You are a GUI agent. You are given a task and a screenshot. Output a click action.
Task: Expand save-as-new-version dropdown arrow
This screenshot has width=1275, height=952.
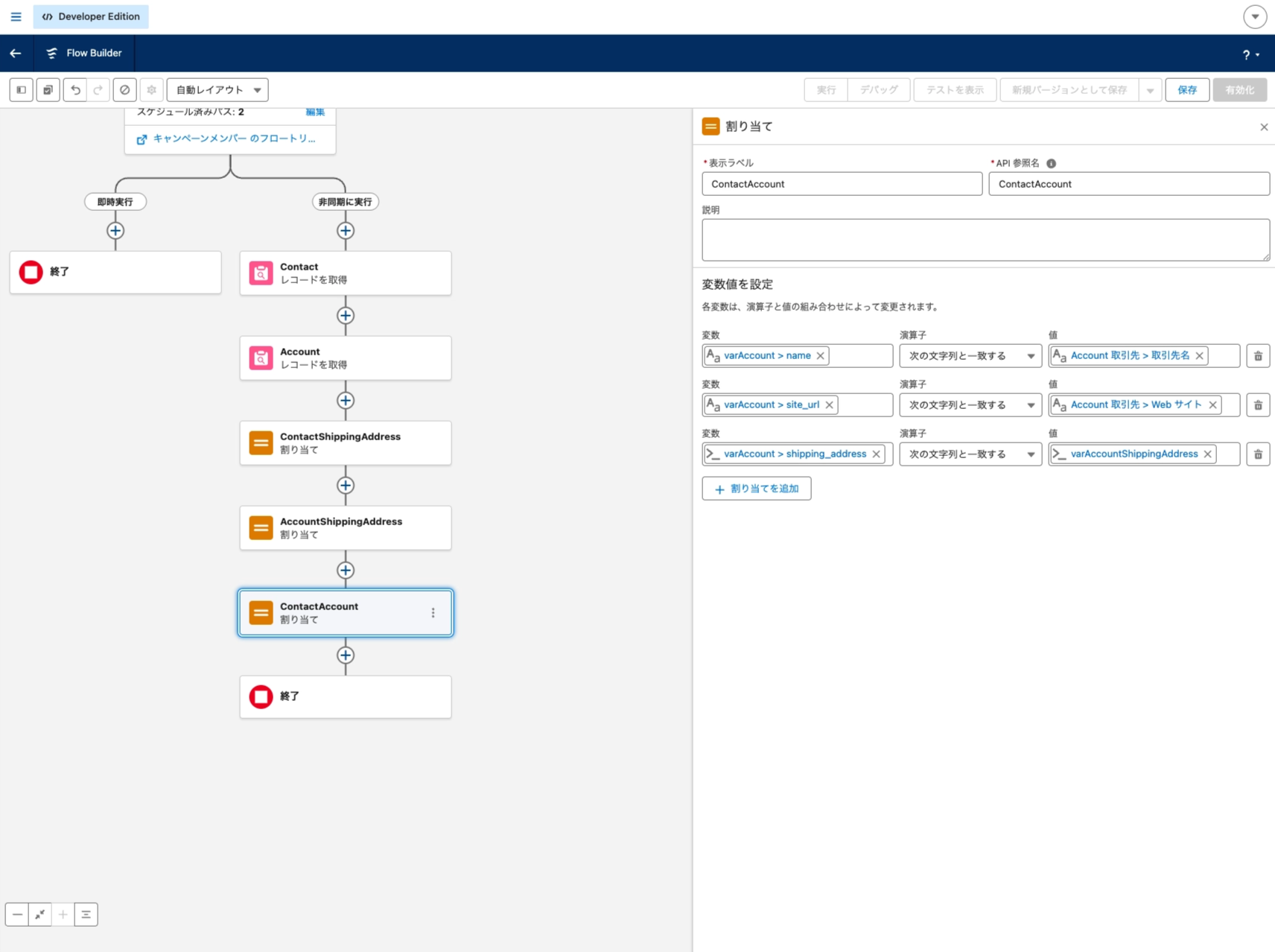[x=1150, y=90]
